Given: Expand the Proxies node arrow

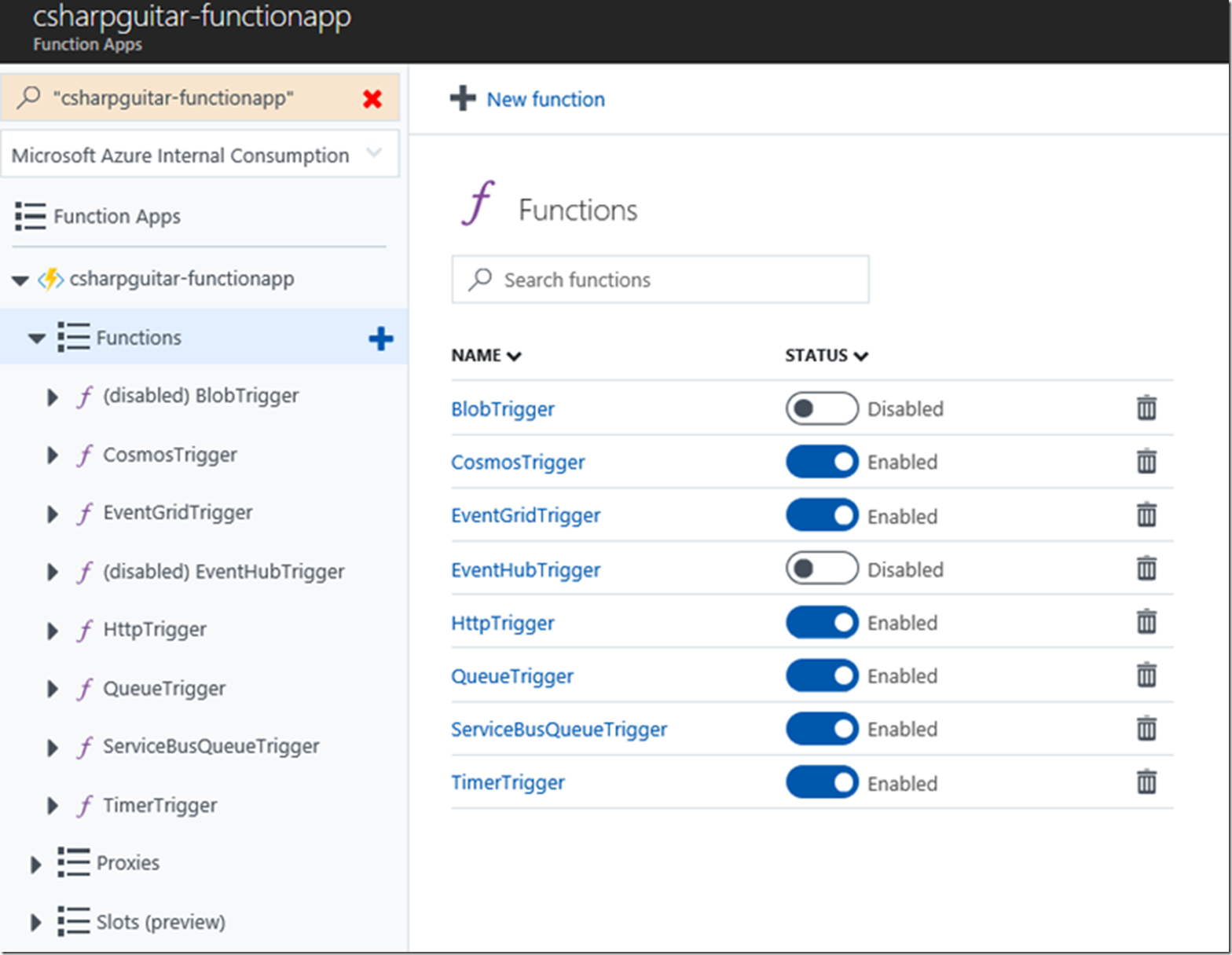Looking at the screenshot, I should coord(35,865).
